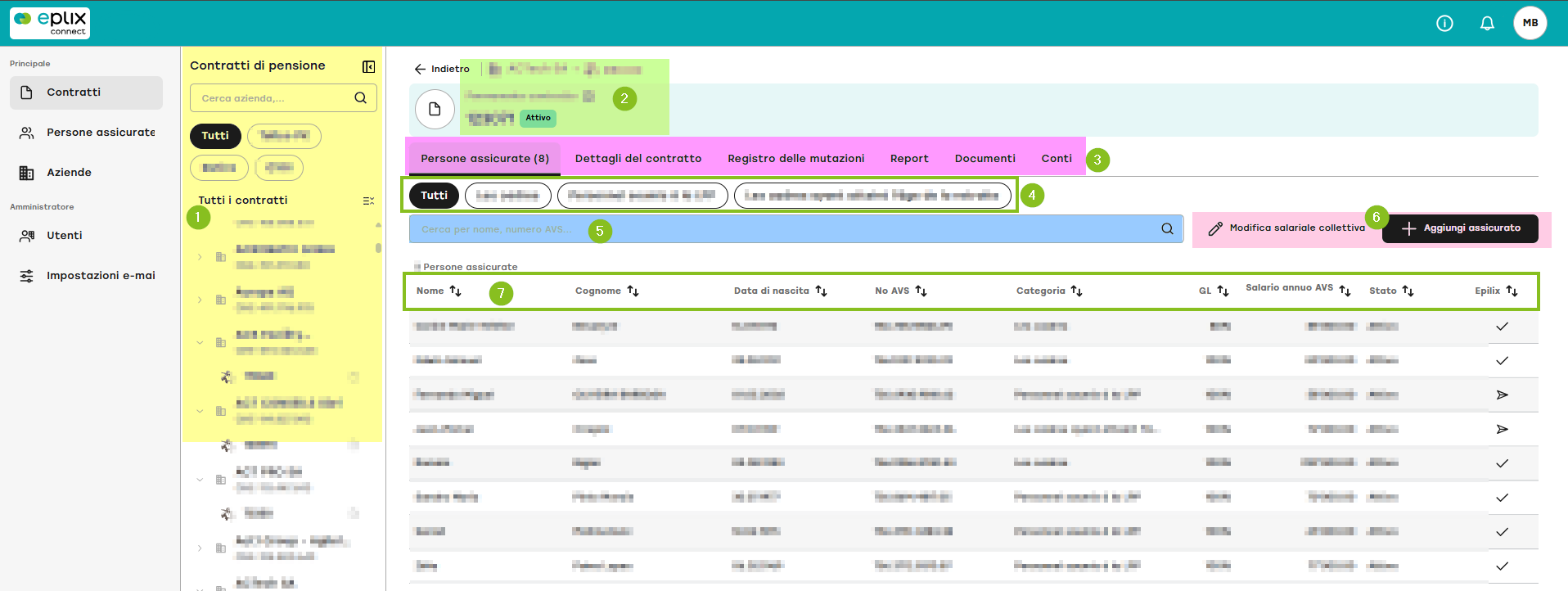The image size is (1568, 591).
Task: Select the Persone assicurate (8) tab
Action: (484, 159)
